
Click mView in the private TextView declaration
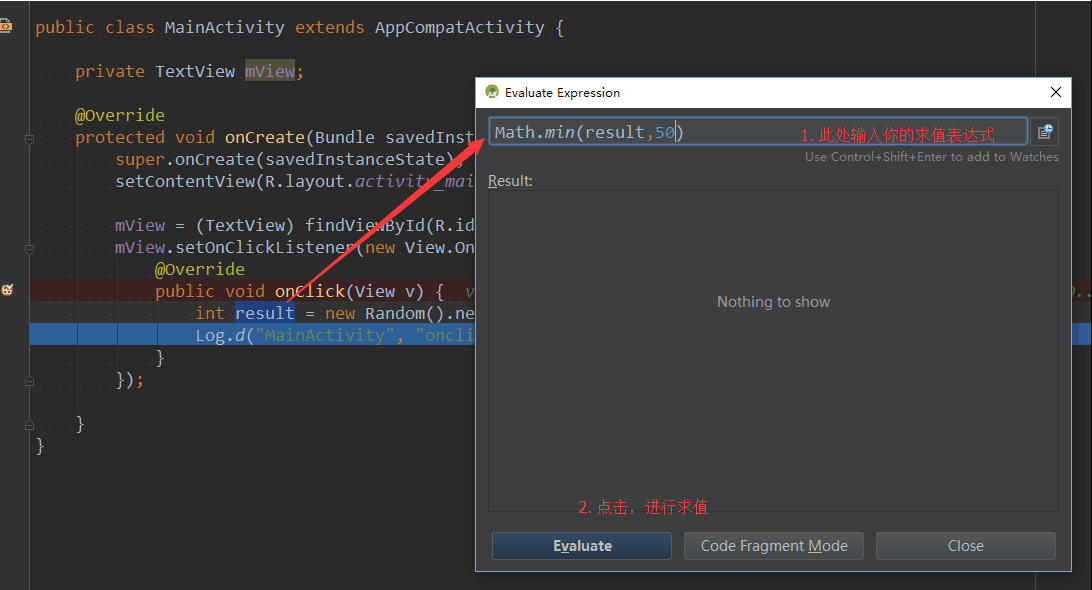269,71
